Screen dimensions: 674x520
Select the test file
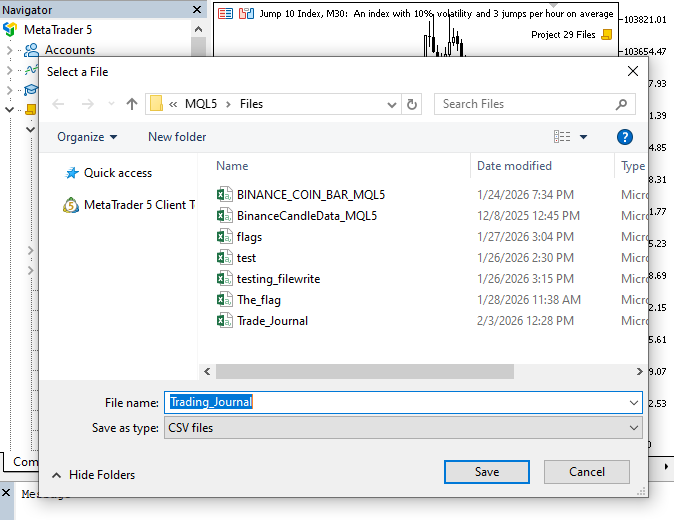[x=246, y=258]
